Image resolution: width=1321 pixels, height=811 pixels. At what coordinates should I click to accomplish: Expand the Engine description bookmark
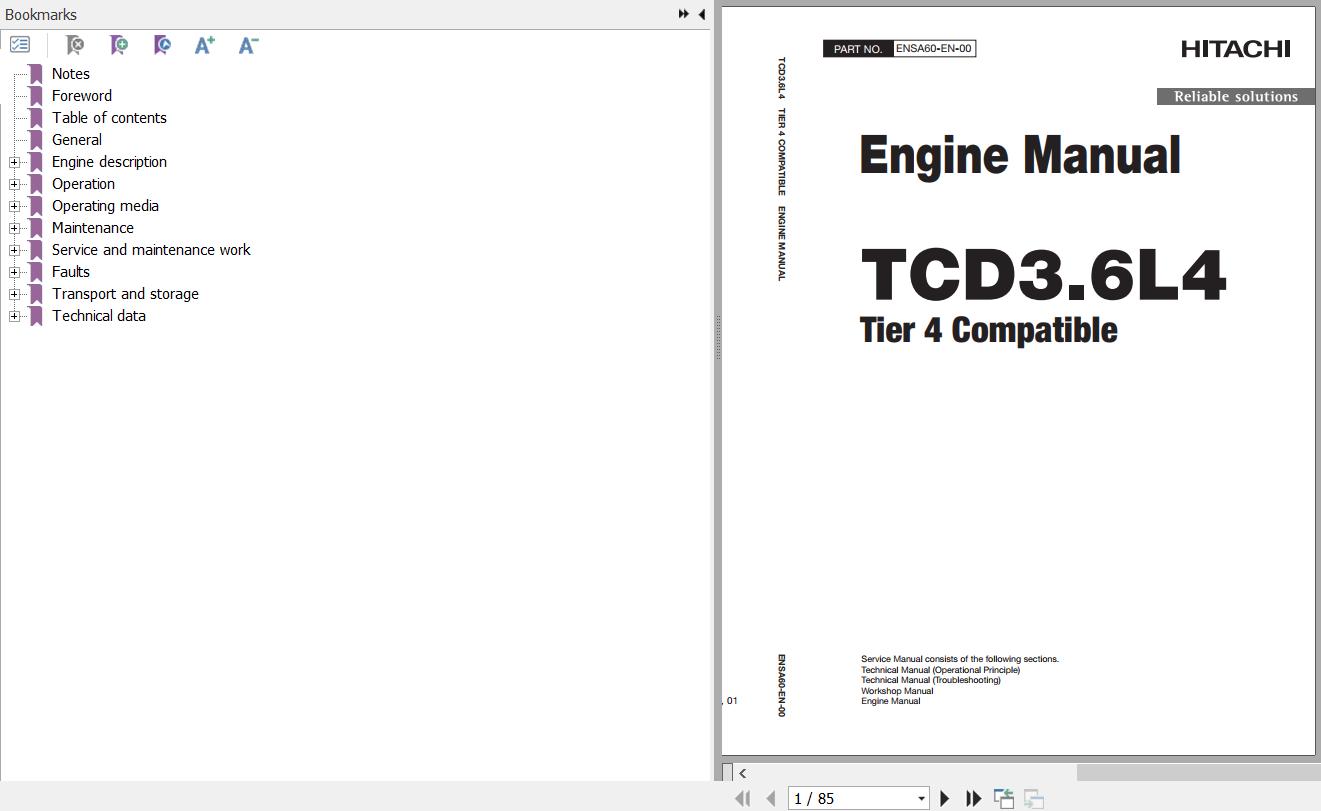(x=14, y=162)
